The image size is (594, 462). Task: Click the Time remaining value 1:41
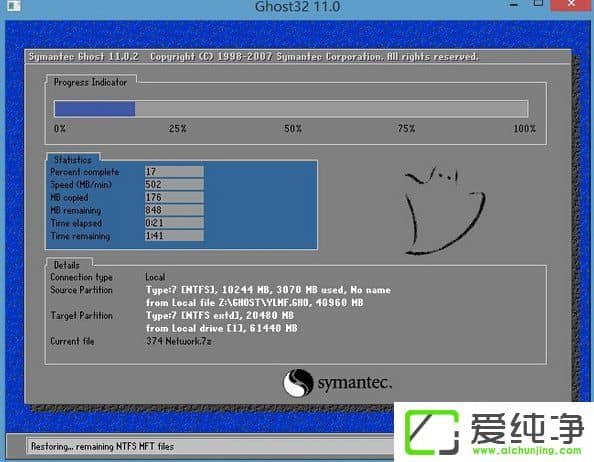click(x=174, y=236)
